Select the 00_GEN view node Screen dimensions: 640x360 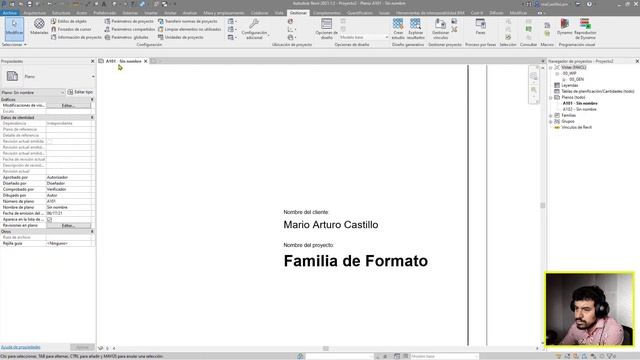(x=576, y=79)
